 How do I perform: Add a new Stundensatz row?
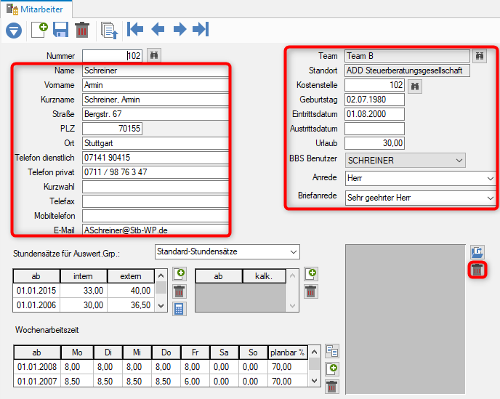click(x=179, y=274)
